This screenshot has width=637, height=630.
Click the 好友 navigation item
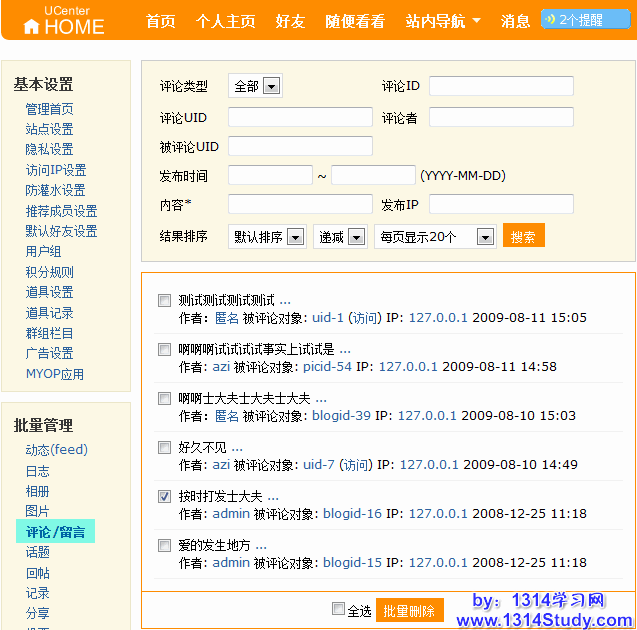[289, 21]
